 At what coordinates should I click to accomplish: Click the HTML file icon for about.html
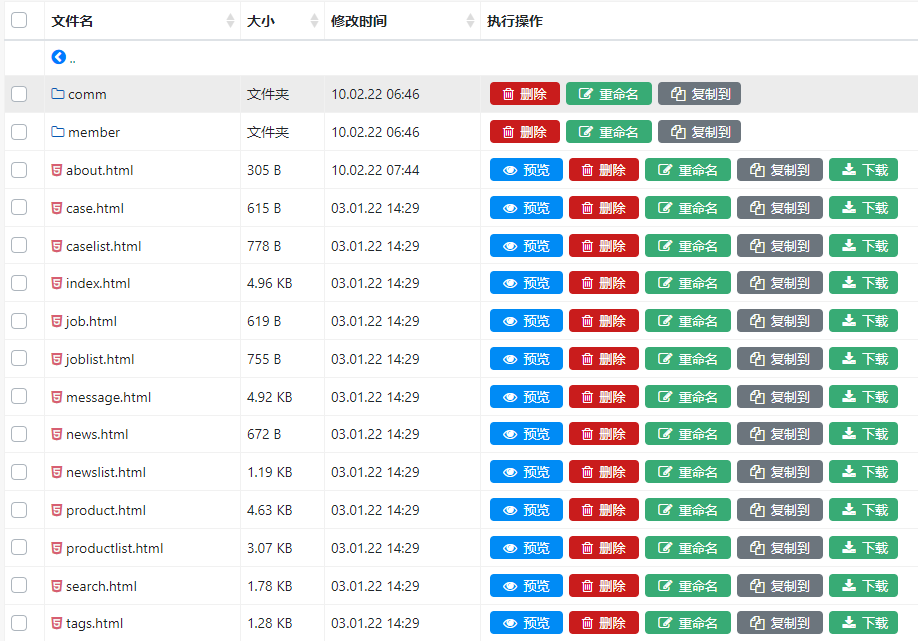pyautogui.click(x=57, y=170)
